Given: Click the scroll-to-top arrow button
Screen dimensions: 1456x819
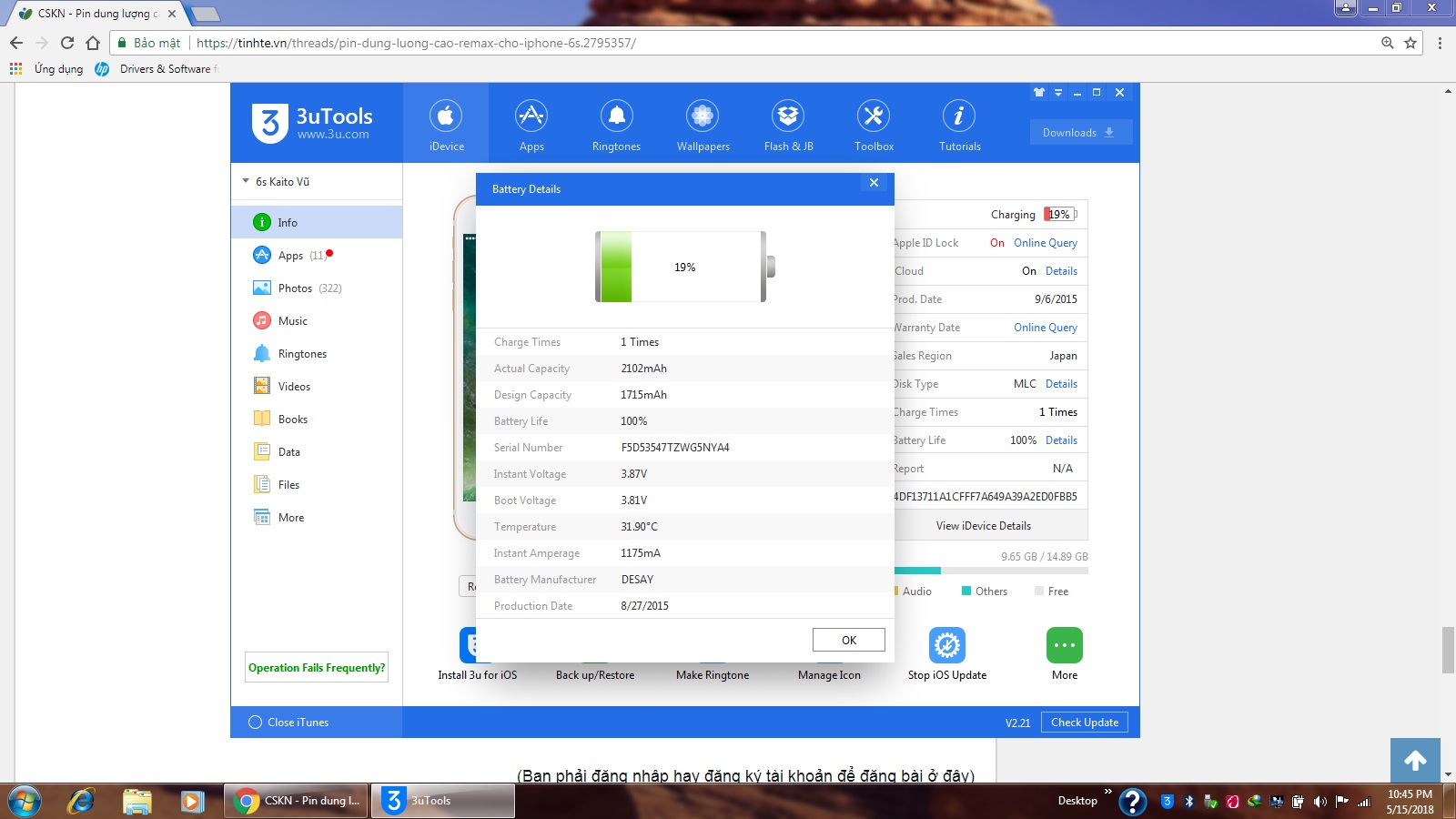Looking at the screenshot, I should (x=1415, y=762).
